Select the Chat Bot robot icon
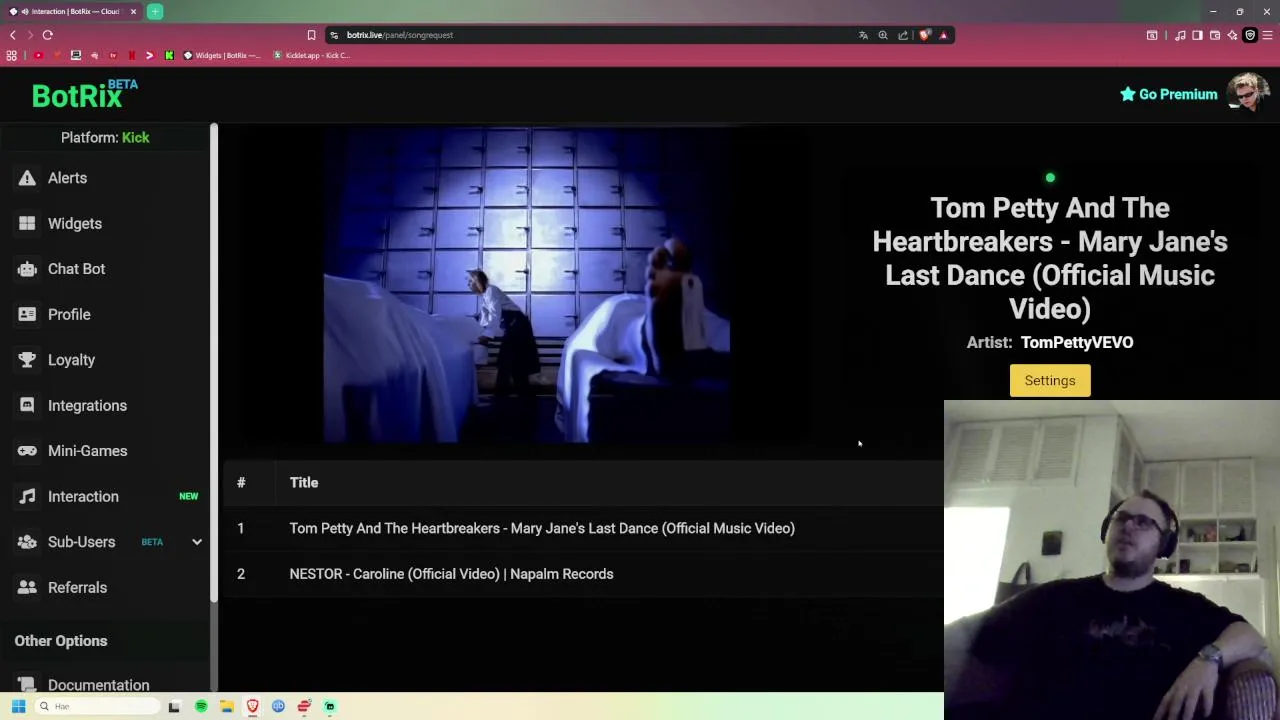1280x720 pixels. point(27,269)
